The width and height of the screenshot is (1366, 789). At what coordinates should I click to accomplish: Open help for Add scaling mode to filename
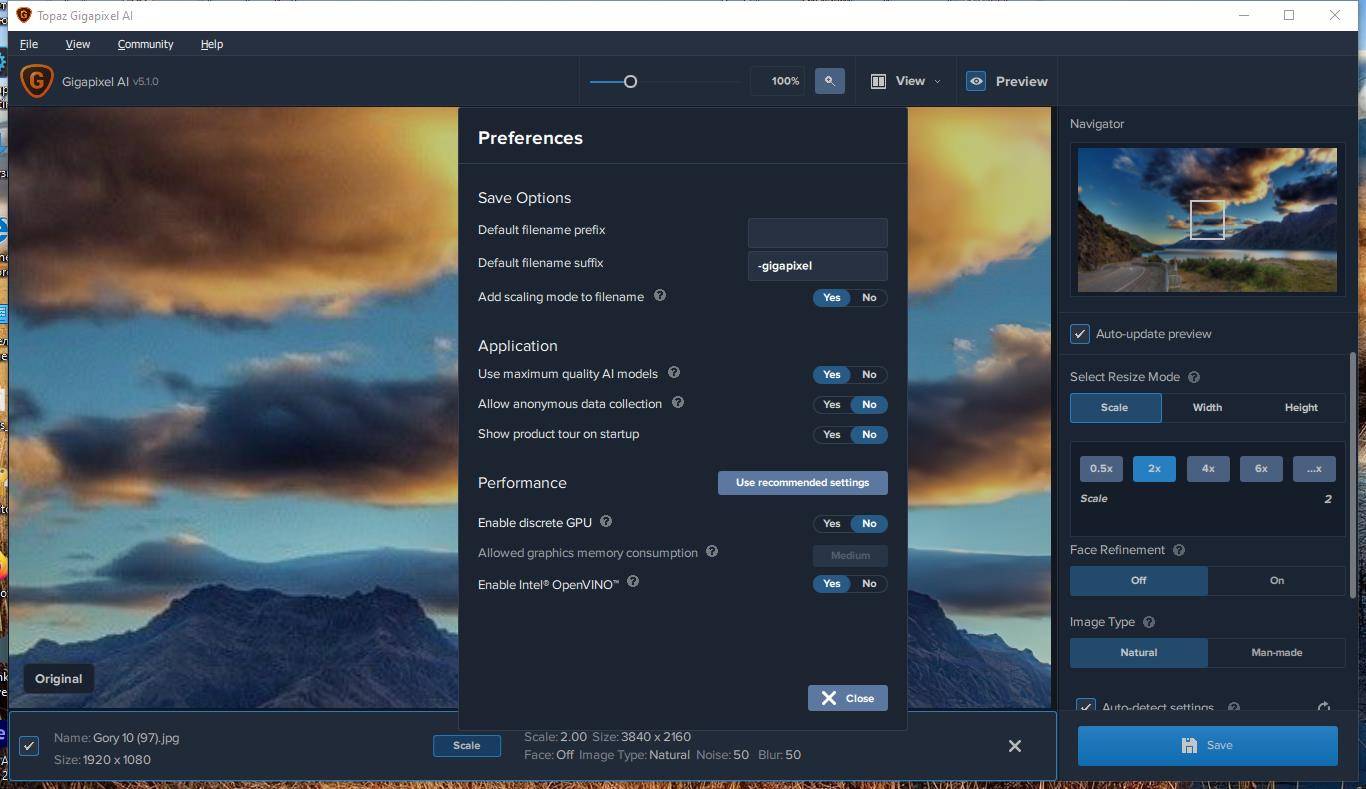[x=660, y=295]
